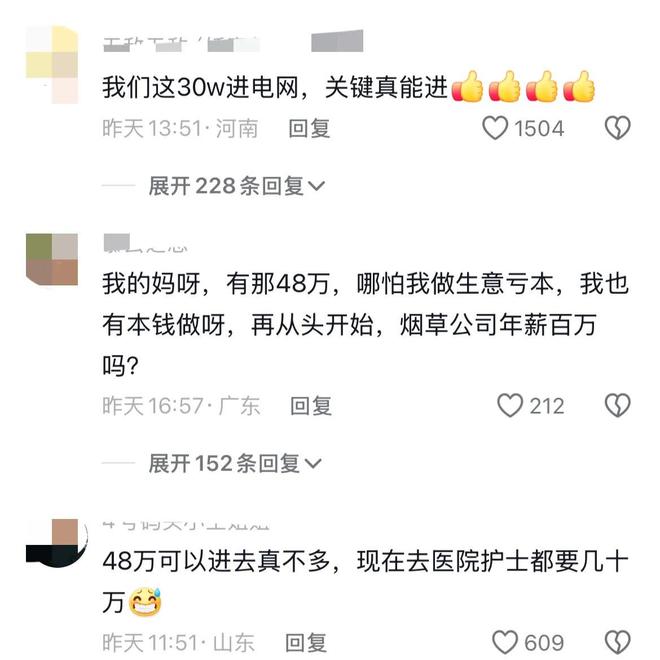Tap chevron beside 228条回复
This screenshot has width=660, height=660.
(x=317, y=186)
